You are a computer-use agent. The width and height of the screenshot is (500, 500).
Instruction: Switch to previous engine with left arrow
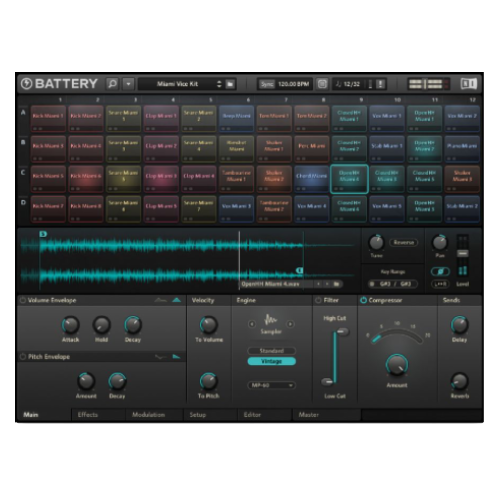pos(252,324)
